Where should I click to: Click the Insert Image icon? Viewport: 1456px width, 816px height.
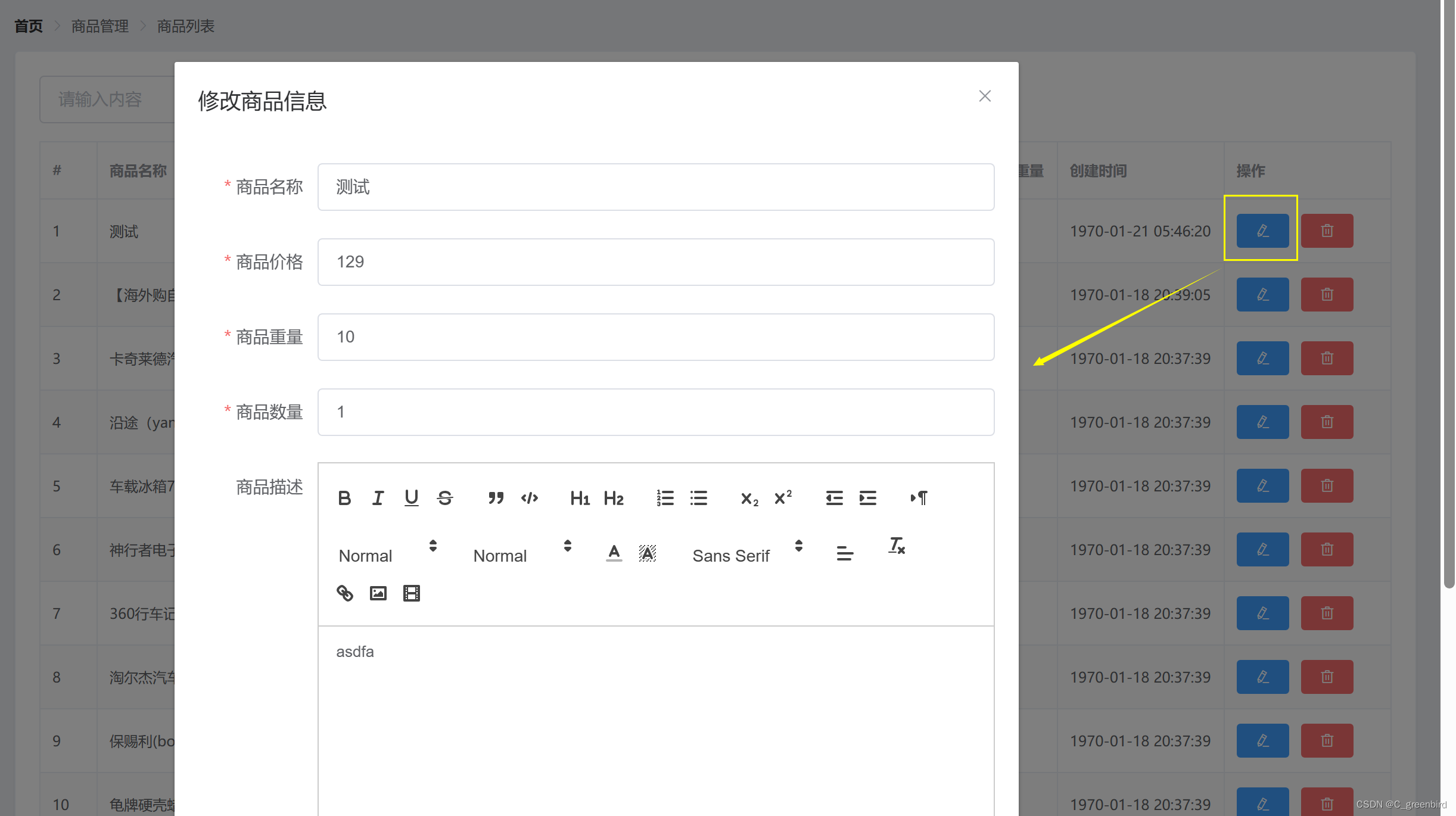[x=378, y=593]
